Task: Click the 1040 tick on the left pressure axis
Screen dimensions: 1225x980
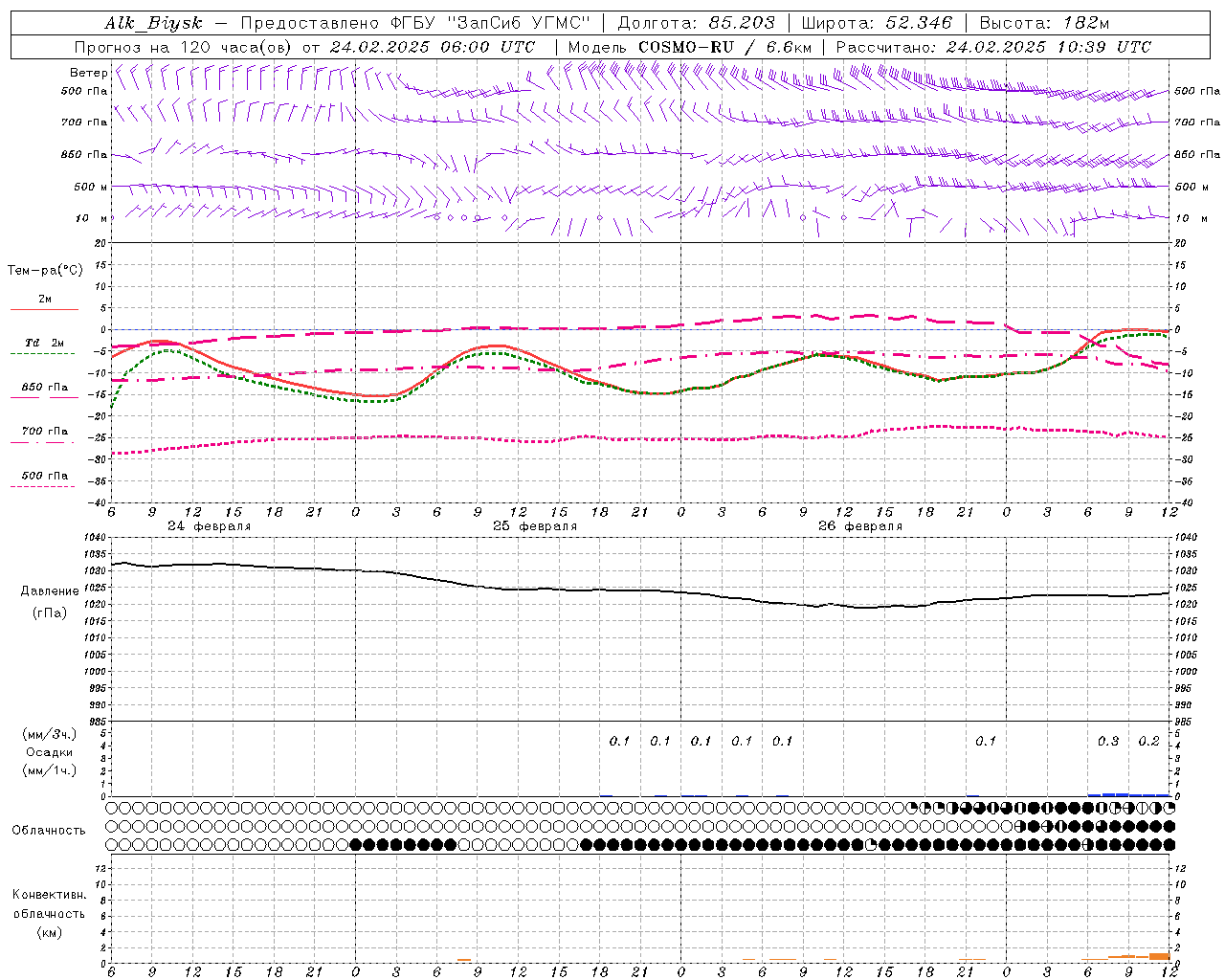Action: (x=96, y=538)
